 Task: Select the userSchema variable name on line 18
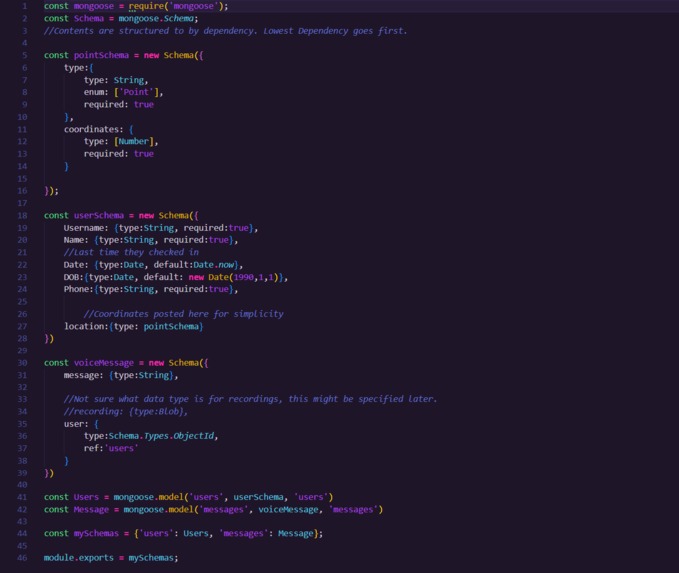(x=99, y=216)
